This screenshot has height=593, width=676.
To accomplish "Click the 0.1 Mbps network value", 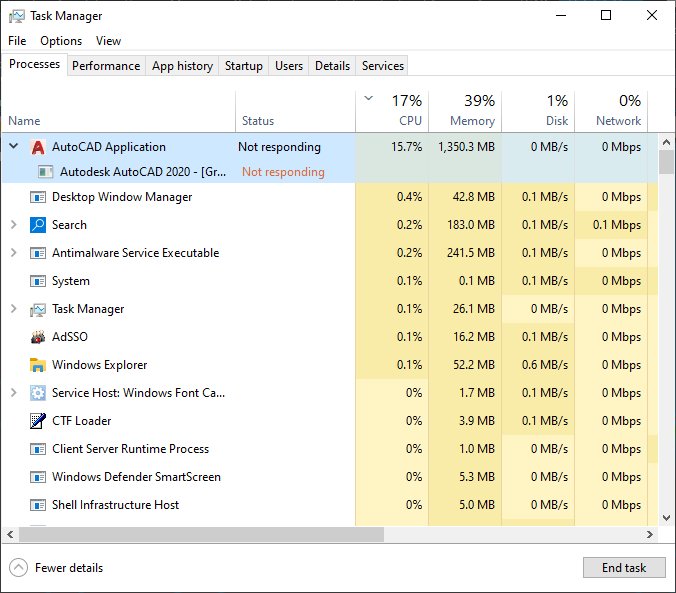I will point(617,225).
